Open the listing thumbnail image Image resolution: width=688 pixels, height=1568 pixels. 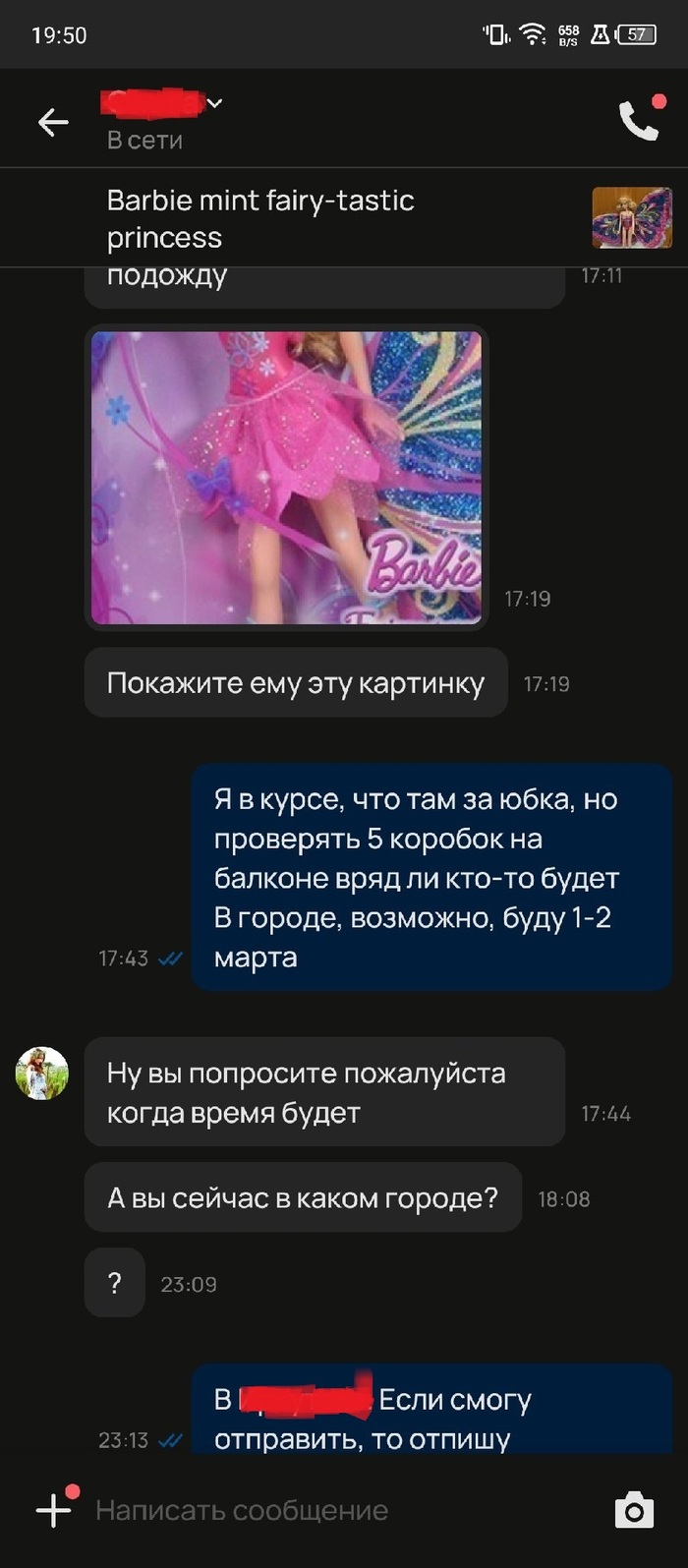pyautogui.click(x=632, y=218)
